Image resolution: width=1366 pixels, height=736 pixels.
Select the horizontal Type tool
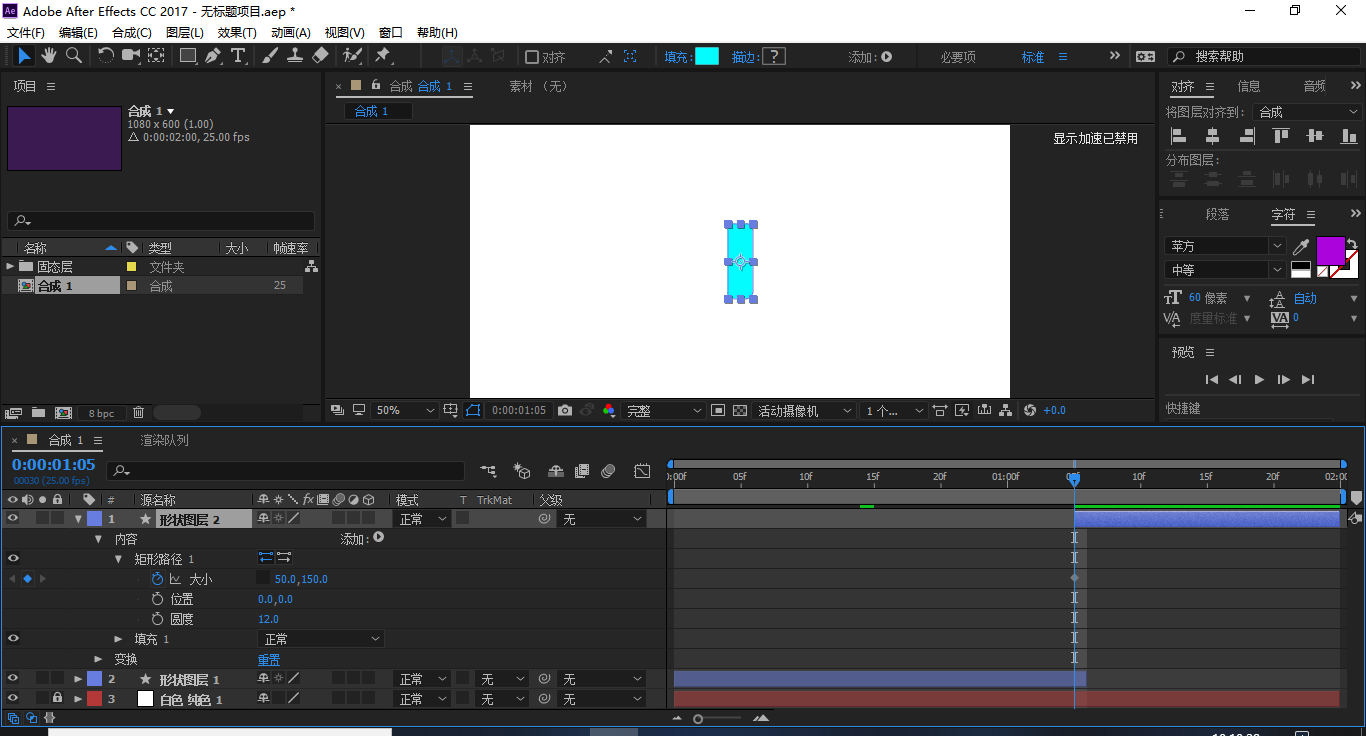238,56
